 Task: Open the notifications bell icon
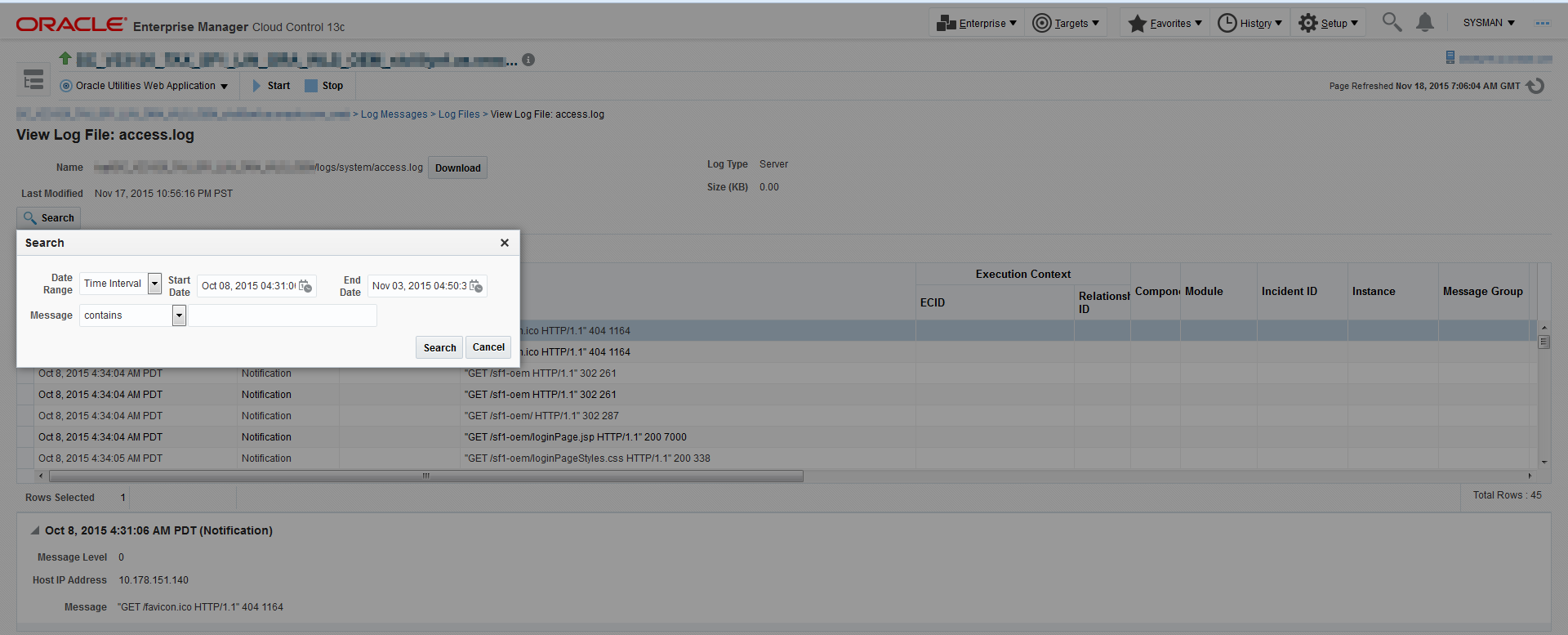[1425, 22]
